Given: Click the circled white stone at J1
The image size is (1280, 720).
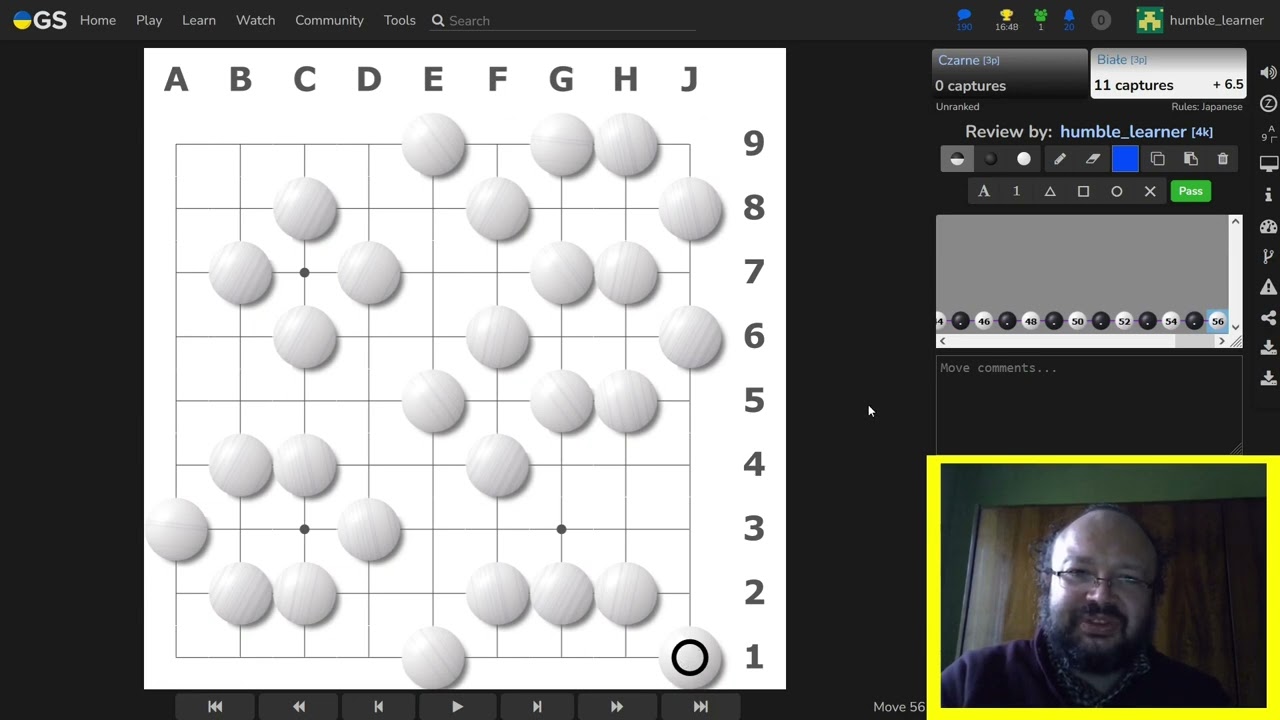Looking at the screenshot, I should click(690, 657).
